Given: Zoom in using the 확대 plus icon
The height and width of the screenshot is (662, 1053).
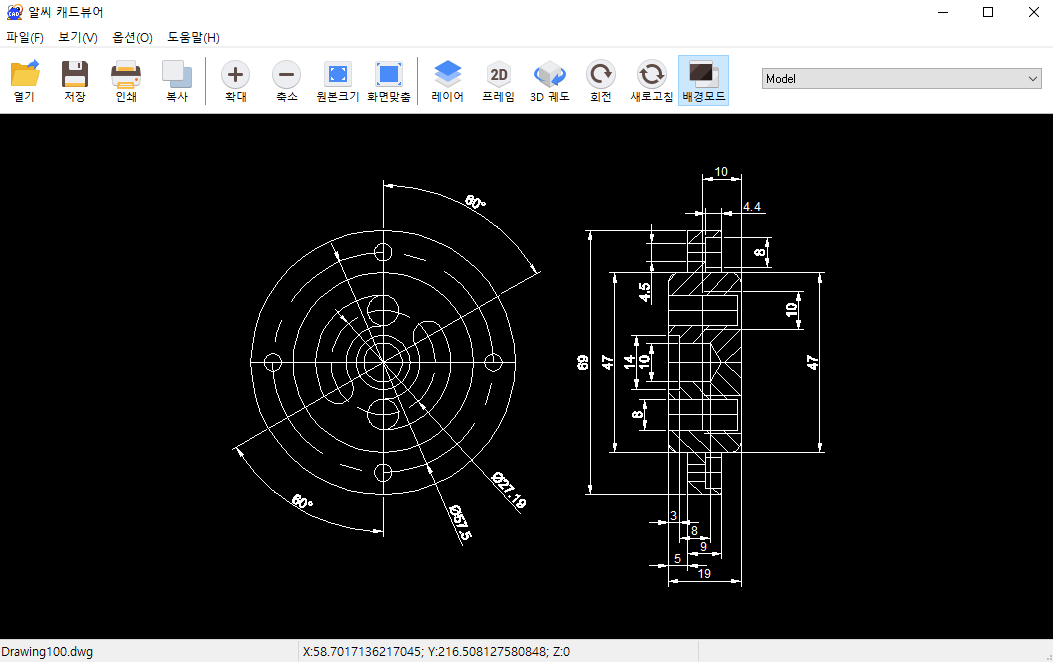Looking at the screenshot, I should tap(235, 80).
